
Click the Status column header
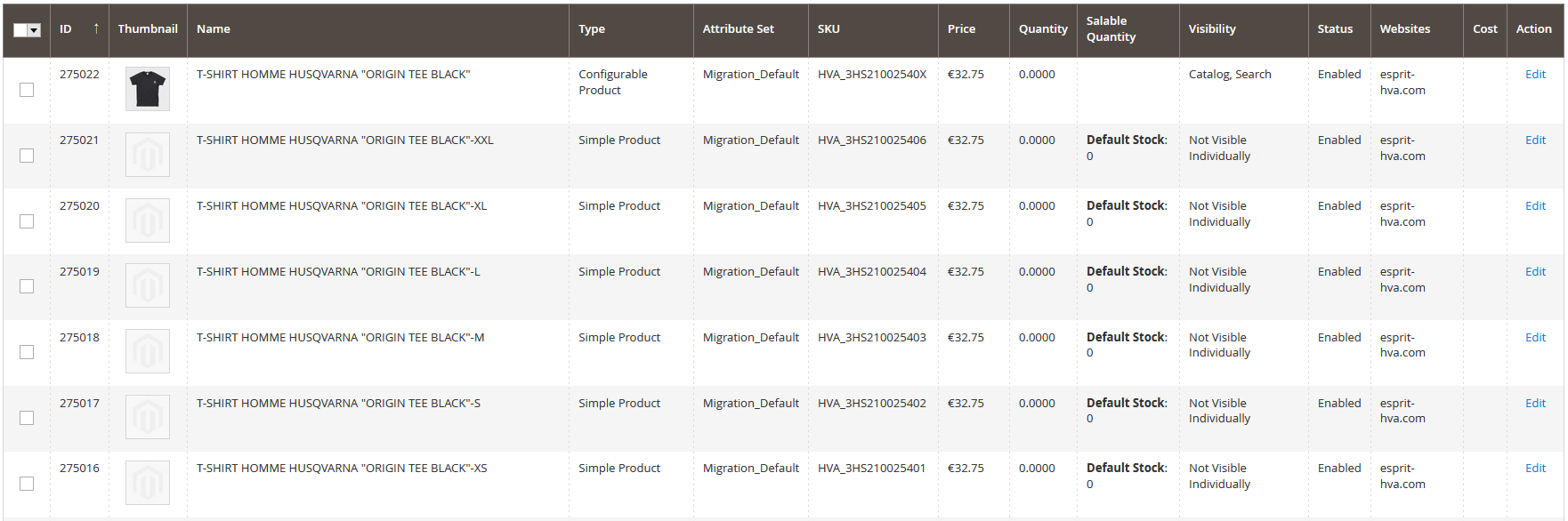(x=1338, y=28)
